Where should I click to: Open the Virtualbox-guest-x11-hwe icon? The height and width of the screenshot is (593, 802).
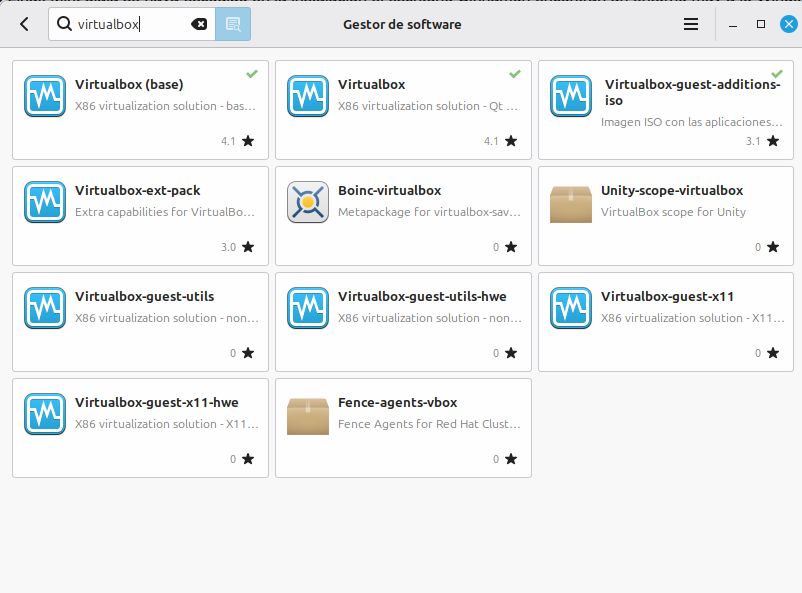coord(45,414)
